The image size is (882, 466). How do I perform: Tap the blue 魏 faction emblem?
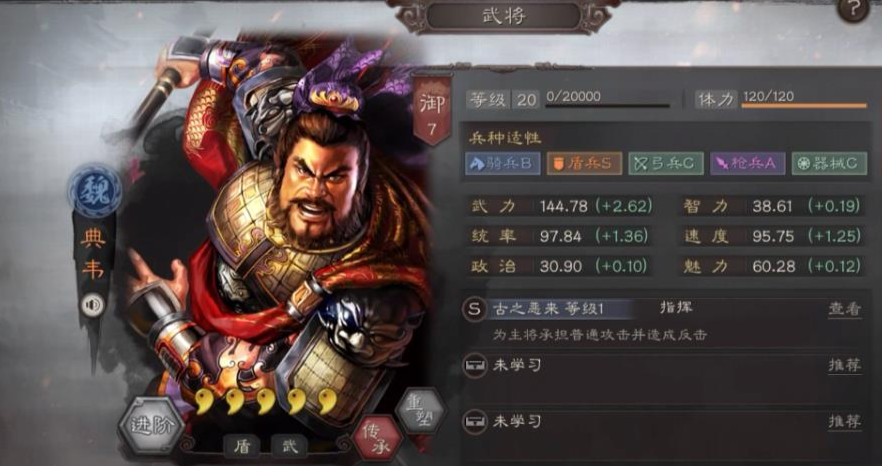point(94,191)
